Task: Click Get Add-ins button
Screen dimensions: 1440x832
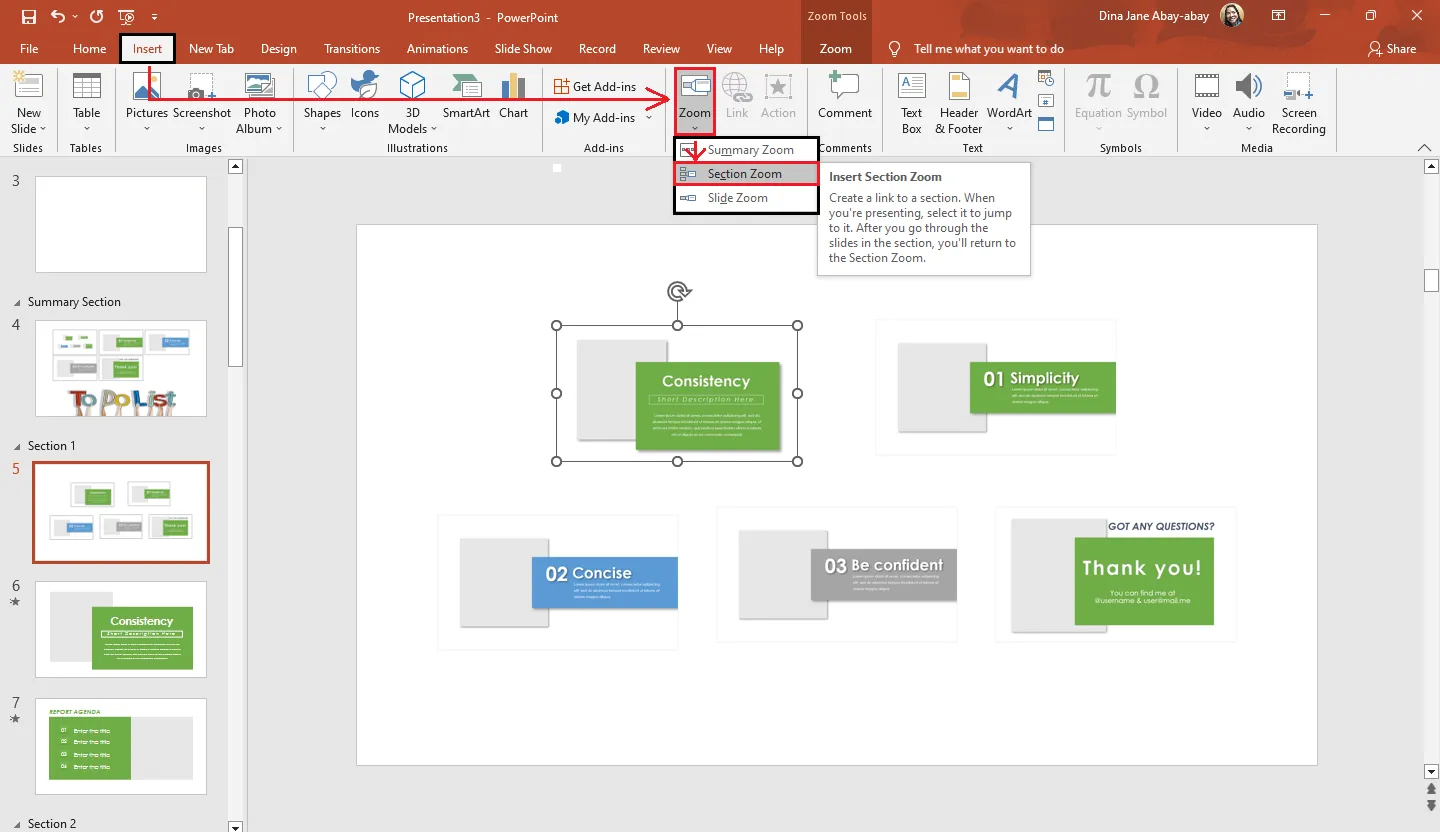Action: coord(595,87)
